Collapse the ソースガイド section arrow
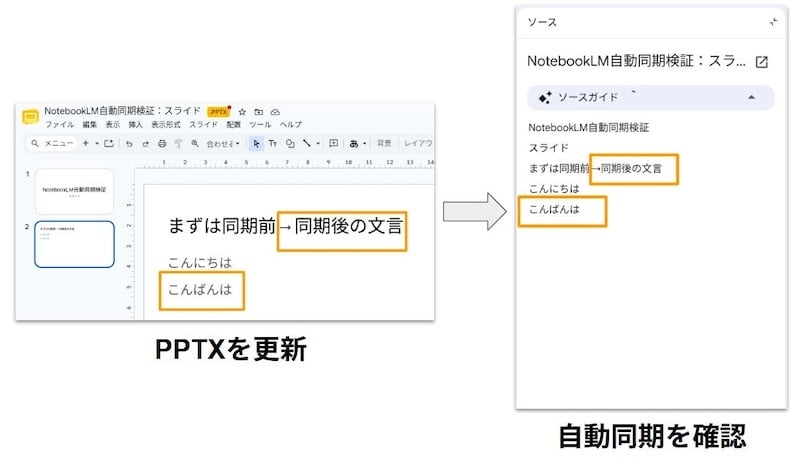The height and width of the screenshot is (460, 804). (x=751, y=97)
